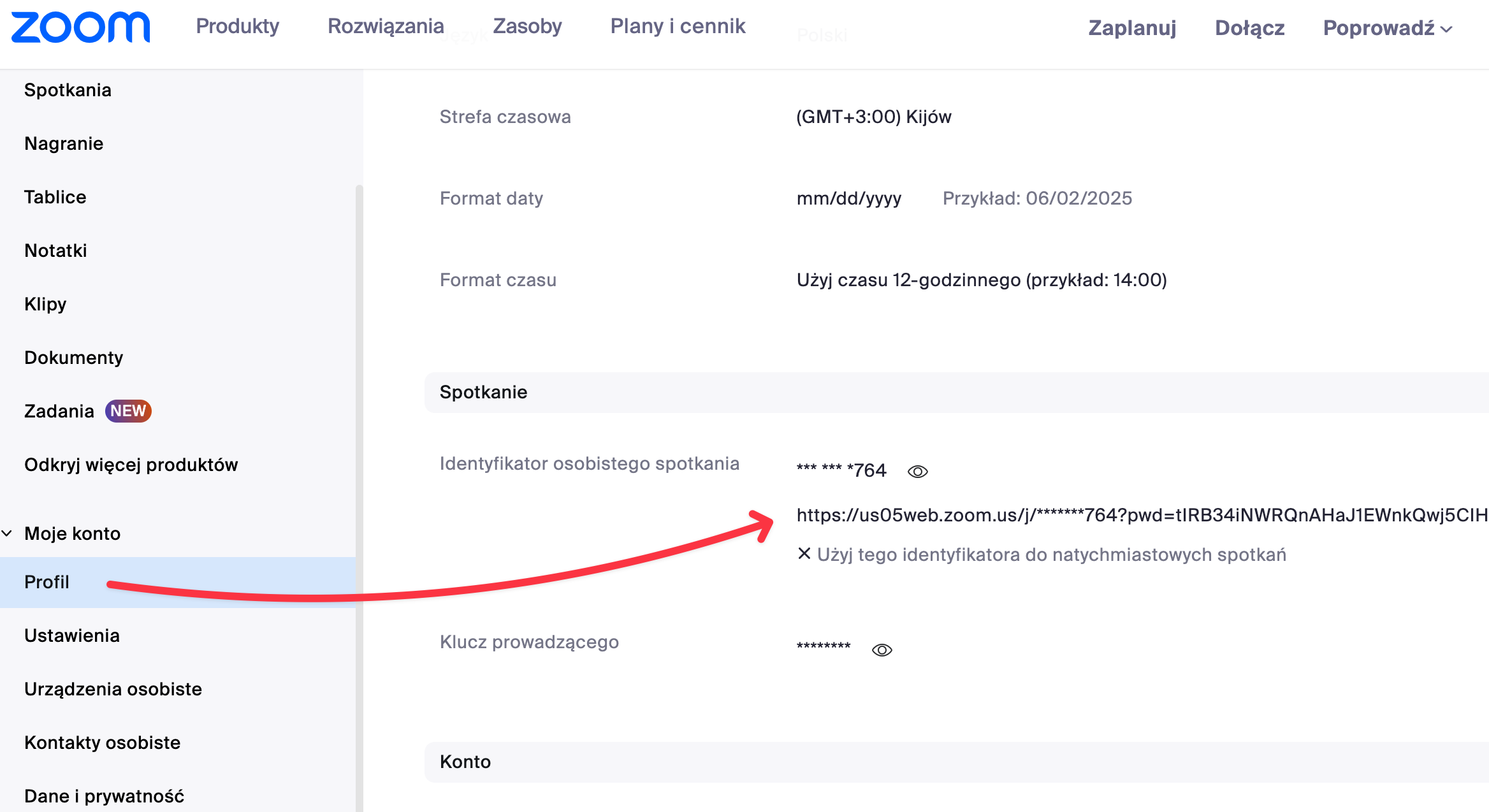Go to Plany i cennik
The width and height of the screenshot is (1489, 812).
[678, 26]
